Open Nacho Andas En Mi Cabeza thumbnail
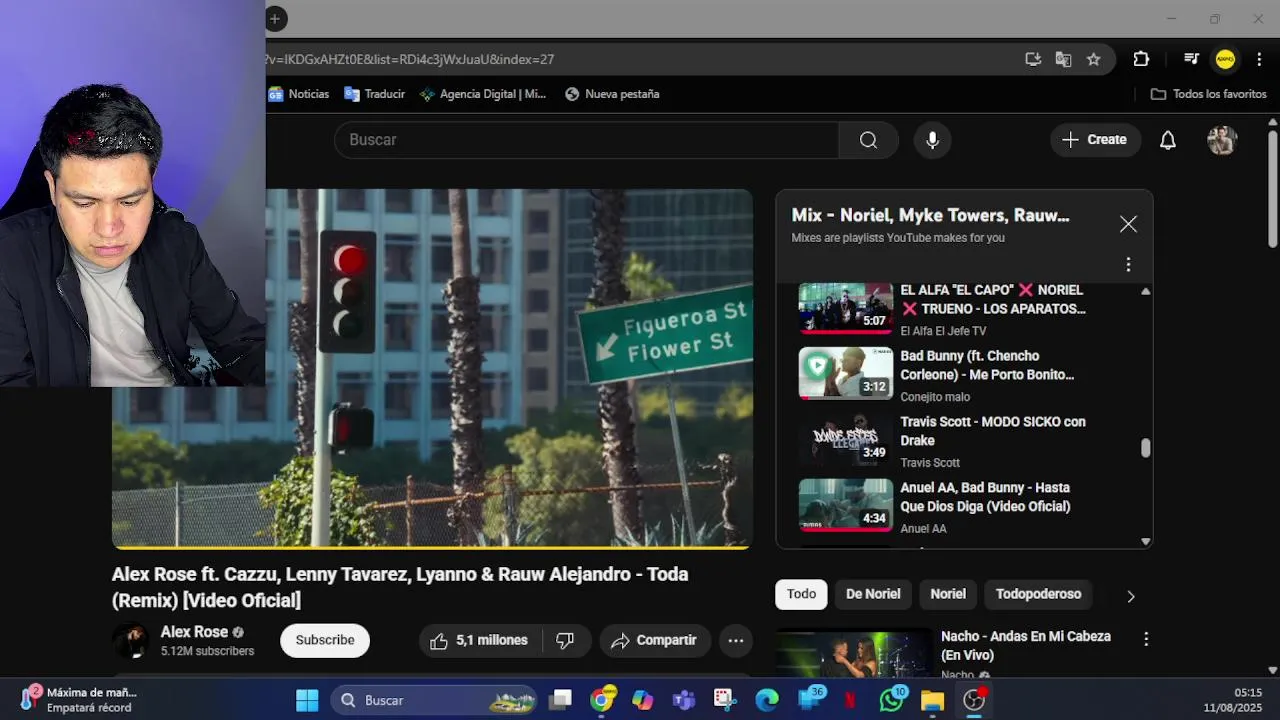 (x=854, y=654)
